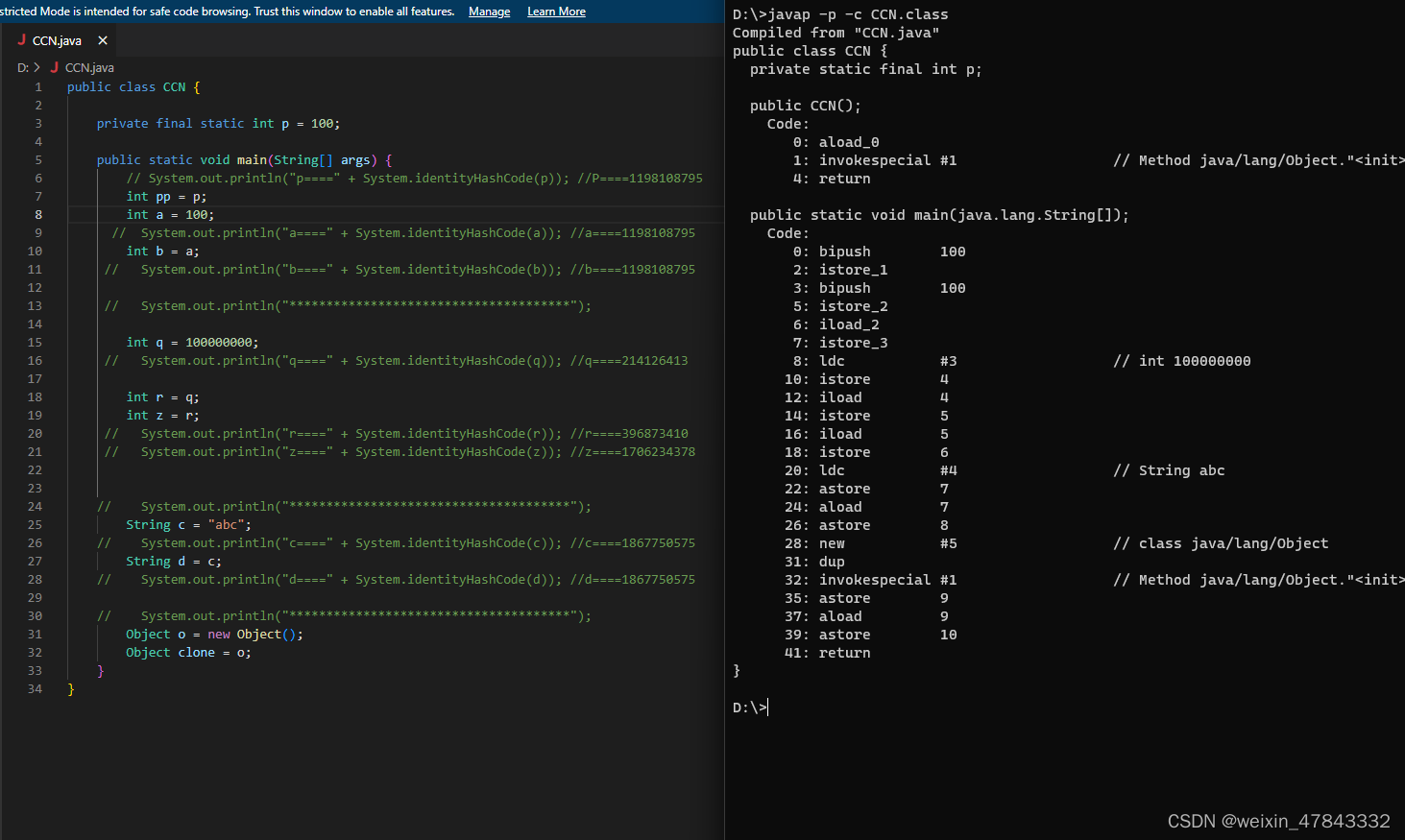This screenshot has height=840, width=1405.
Task: Click line number 34 in the gutter
Action: pos(35,689)
